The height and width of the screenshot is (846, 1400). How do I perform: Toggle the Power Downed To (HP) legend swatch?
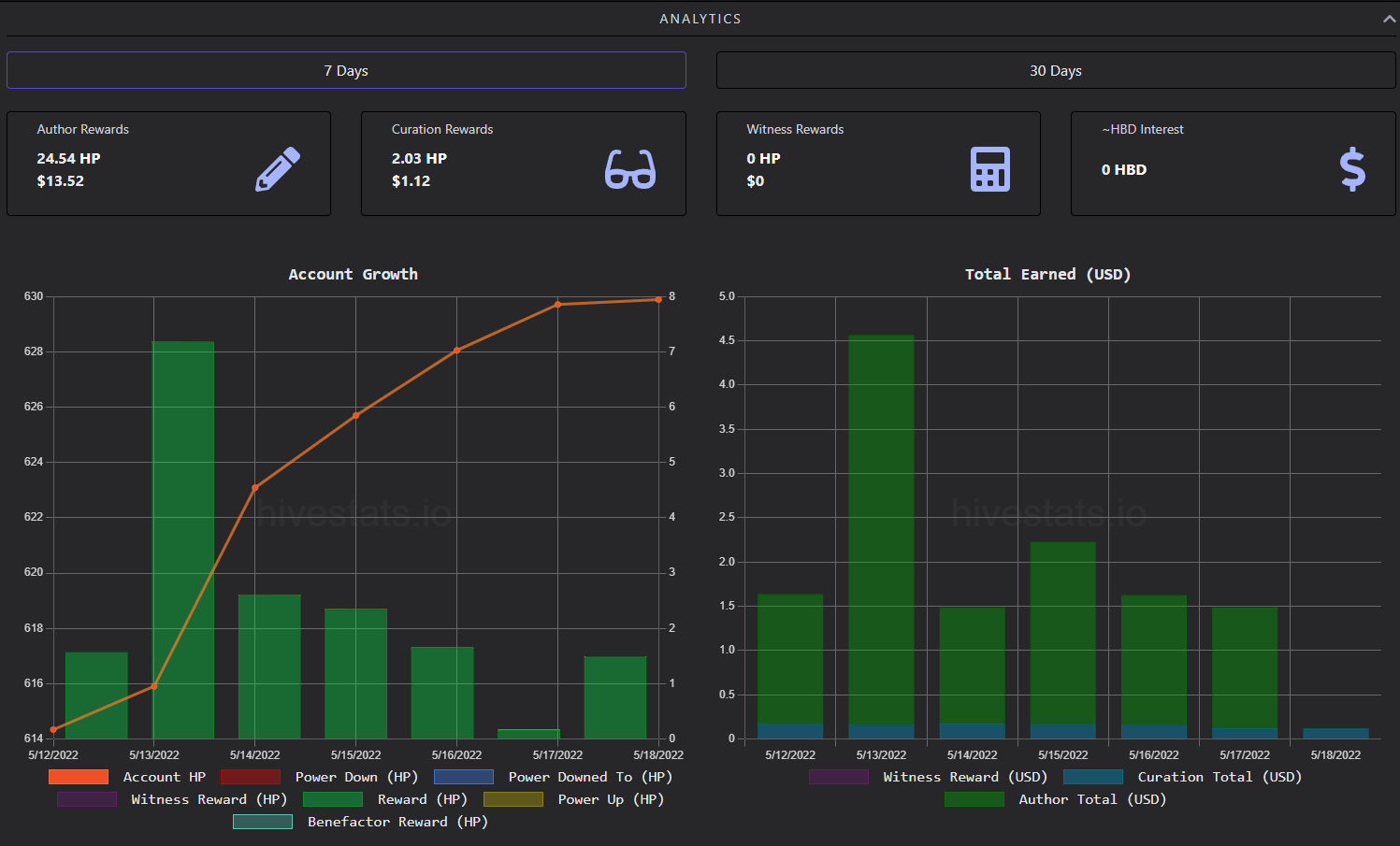(x=464, y=777)
